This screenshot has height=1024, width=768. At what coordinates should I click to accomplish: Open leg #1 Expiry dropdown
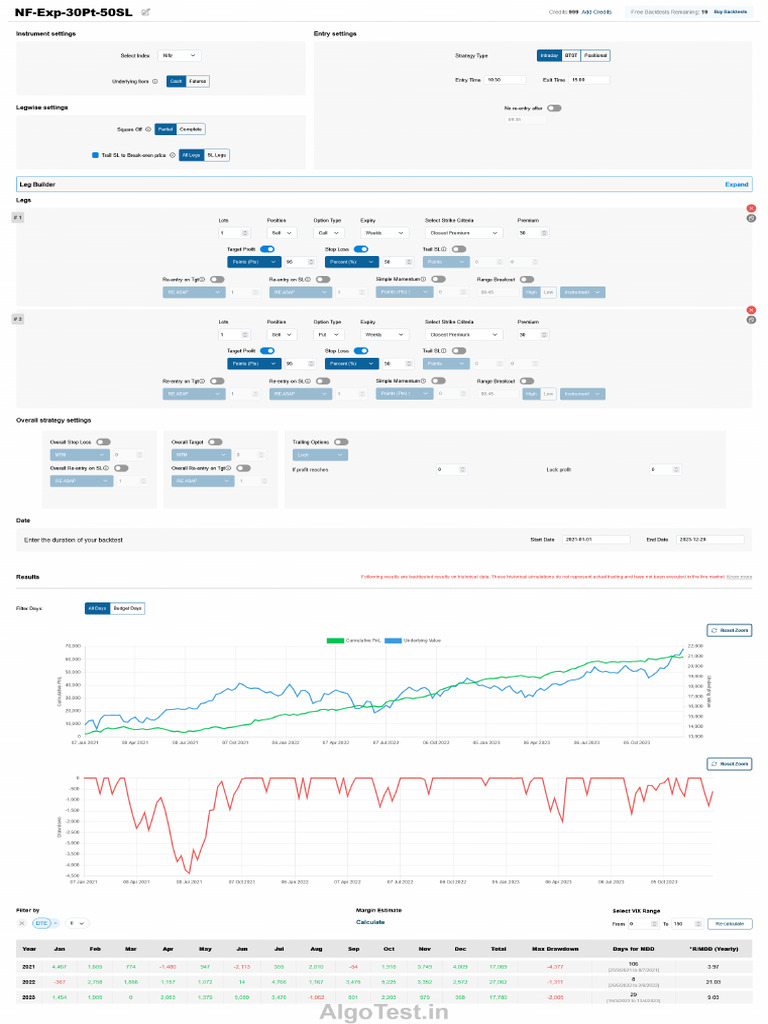385,233
